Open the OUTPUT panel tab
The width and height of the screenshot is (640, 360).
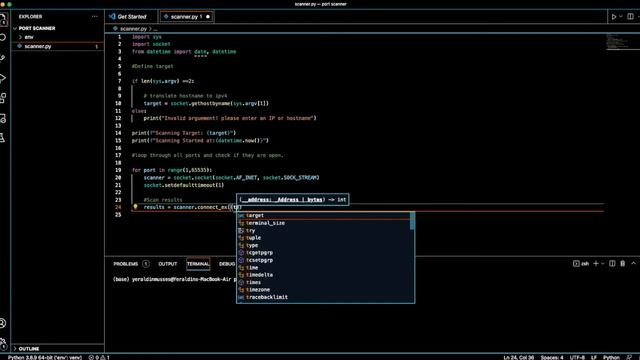(x=168, y=264)
